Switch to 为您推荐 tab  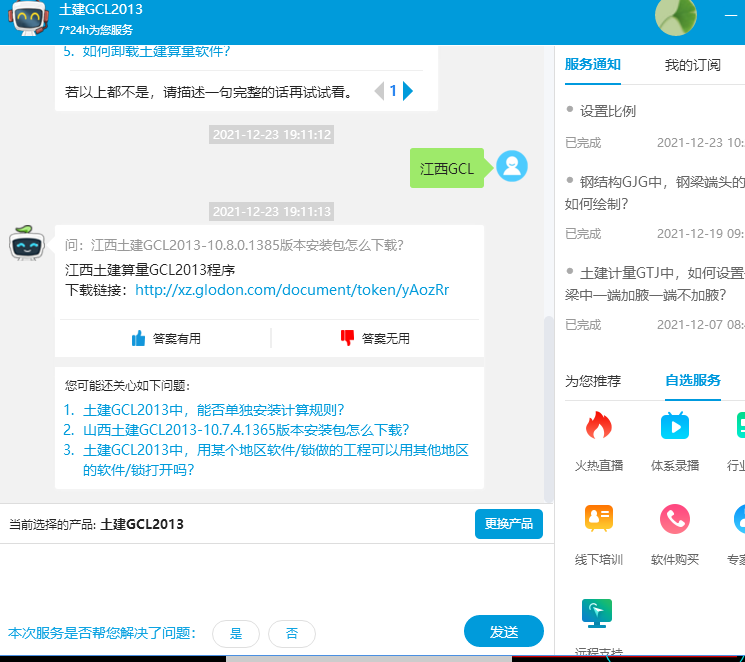click(x=592, y=381)
